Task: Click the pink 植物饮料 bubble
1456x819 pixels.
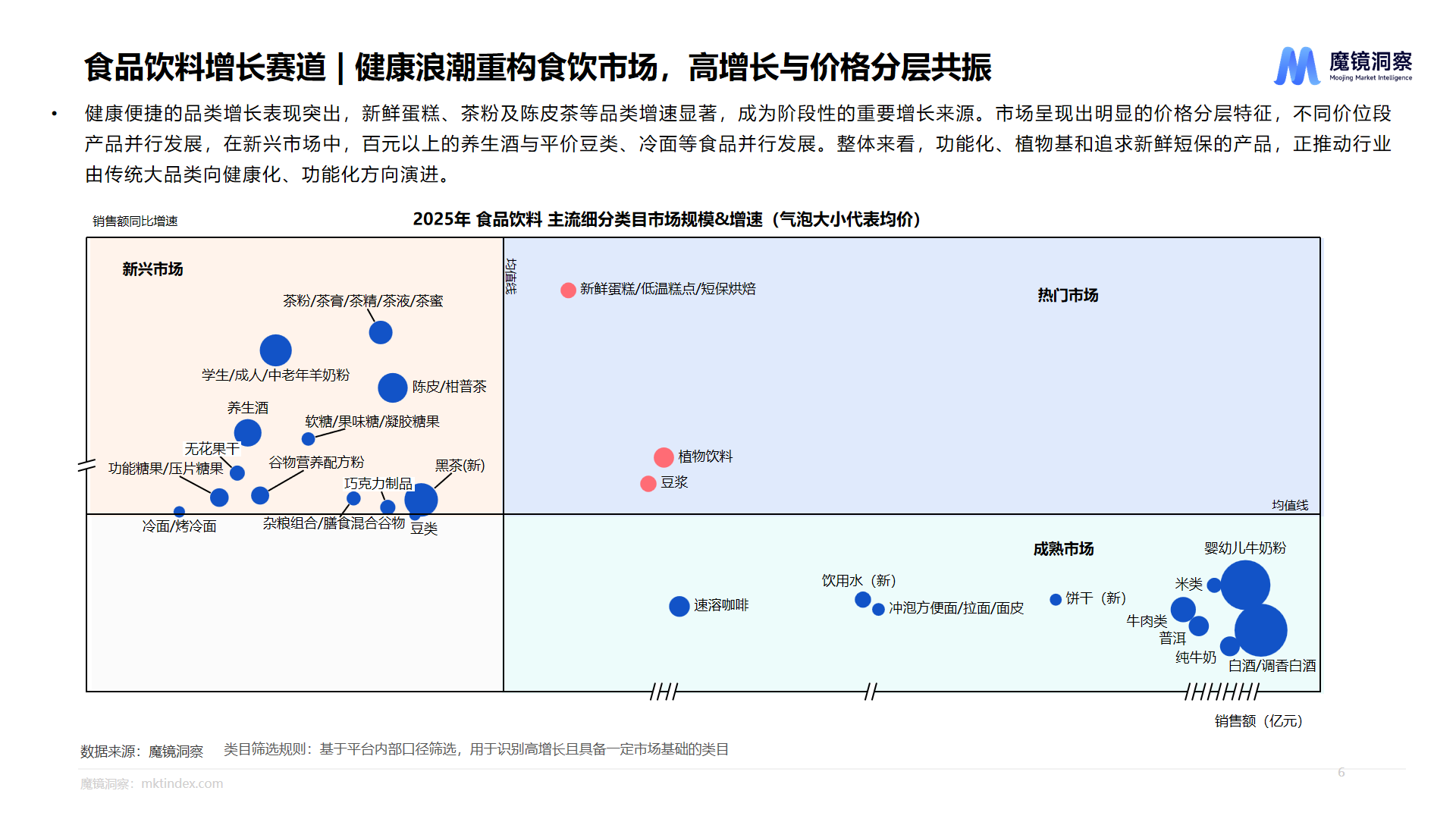Action: tap(664, 457)
